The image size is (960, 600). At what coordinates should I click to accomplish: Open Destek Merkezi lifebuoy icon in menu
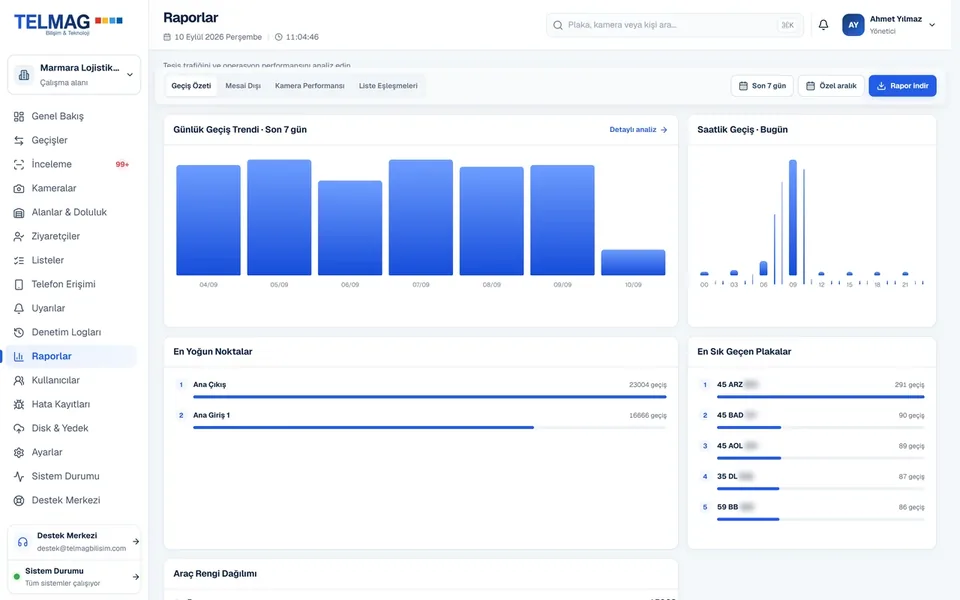pyautogui.click(x=19, y=500)
